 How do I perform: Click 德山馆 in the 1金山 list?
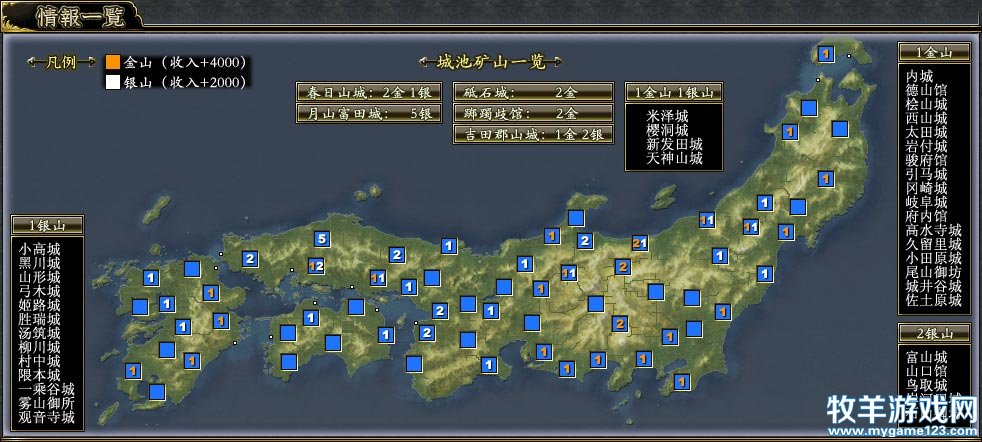pyautogui.click(x=927, y=90)
